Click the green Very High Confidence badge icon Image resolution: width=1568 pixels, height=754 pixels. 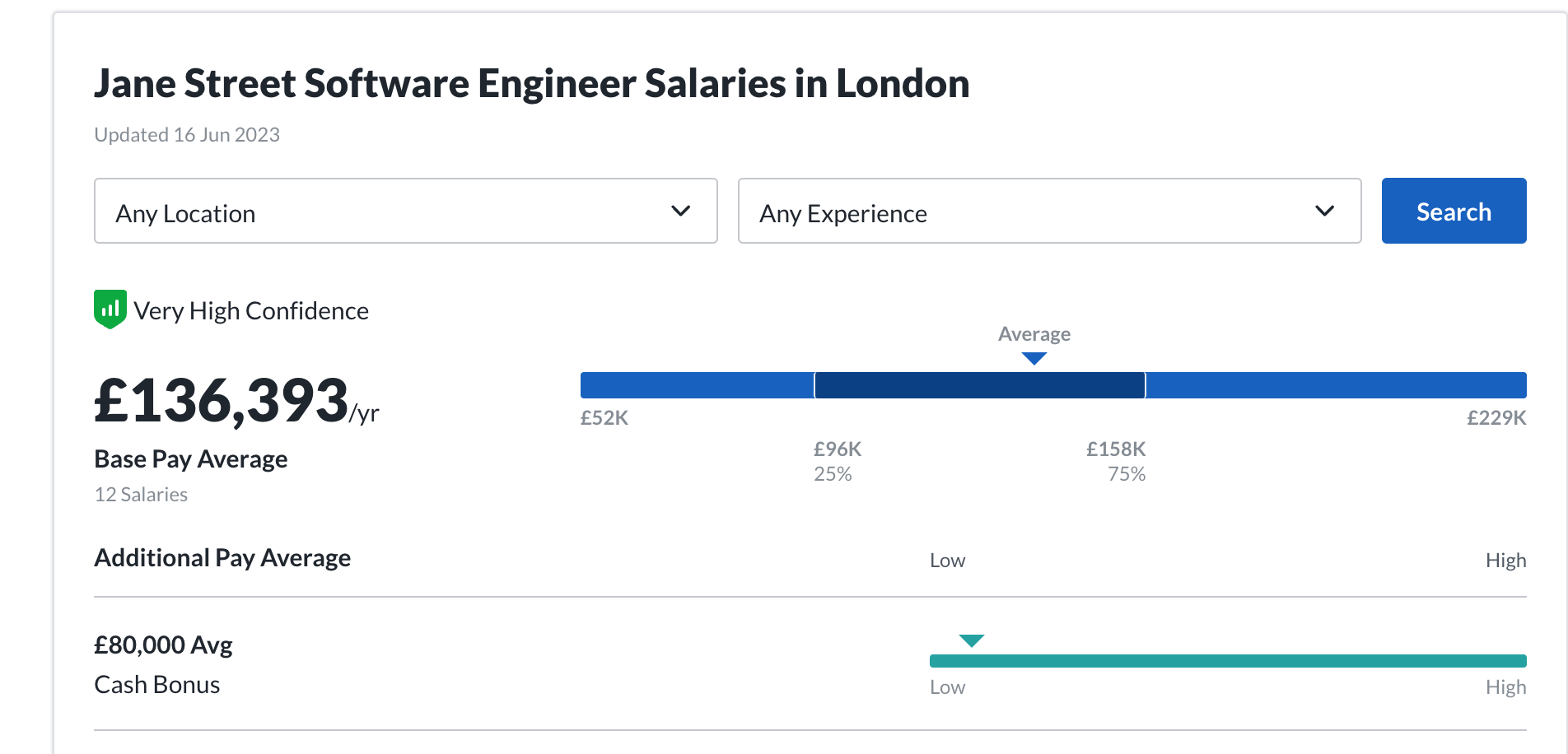110,310
